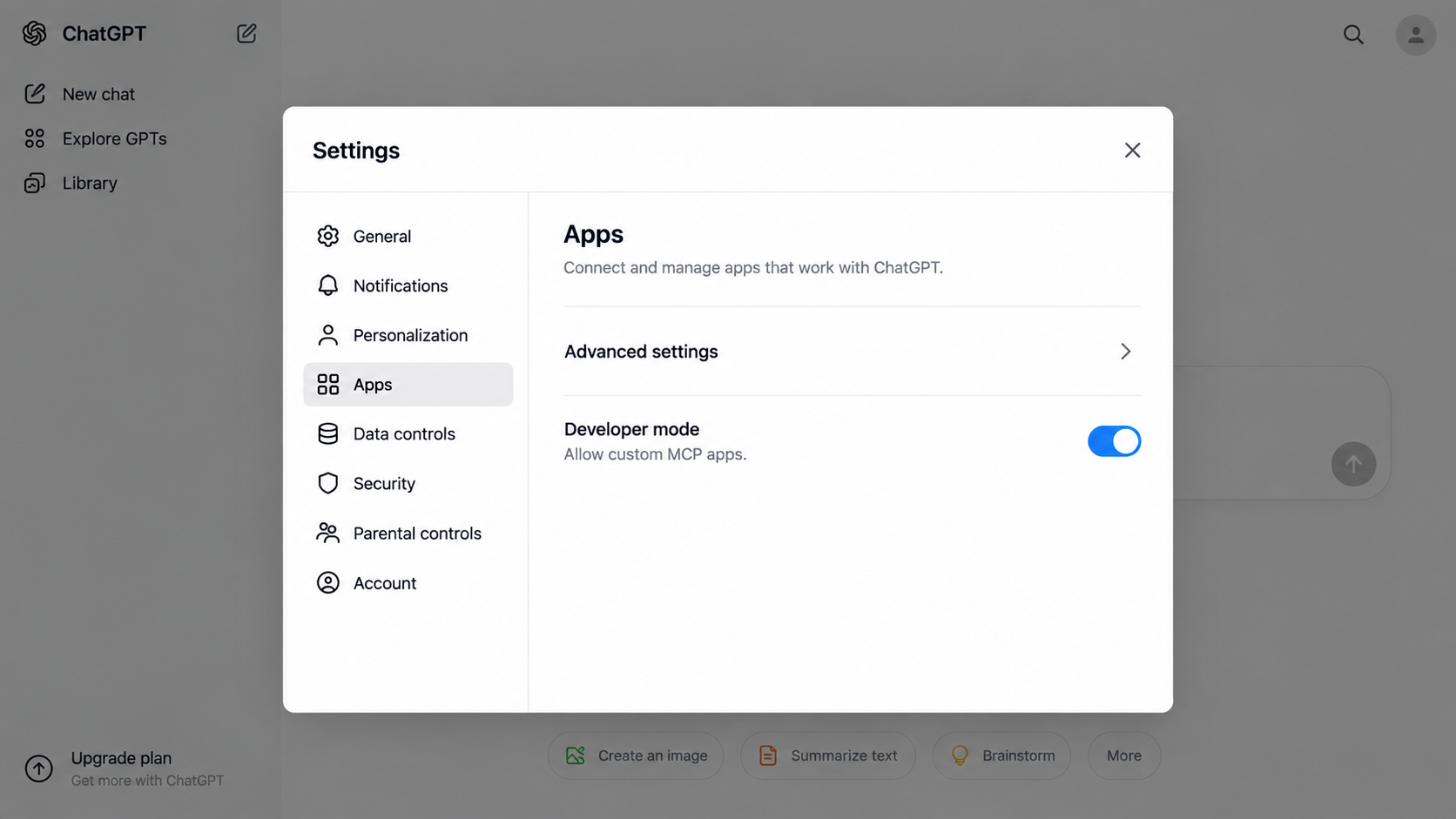The image size is (1456, 819).
Task: Open the user profile avatar
Action: [x=1416, y=35]
